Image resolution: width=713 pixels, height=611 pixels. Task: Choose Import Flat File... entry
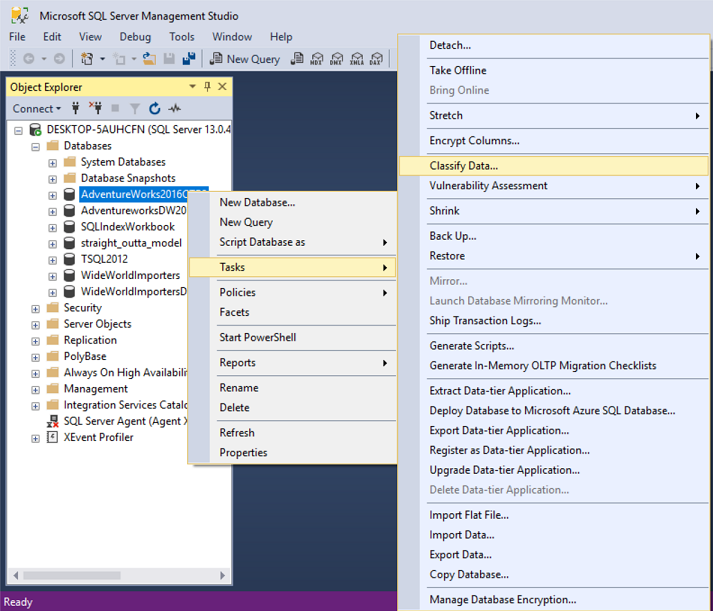click(x=553, y=515)
